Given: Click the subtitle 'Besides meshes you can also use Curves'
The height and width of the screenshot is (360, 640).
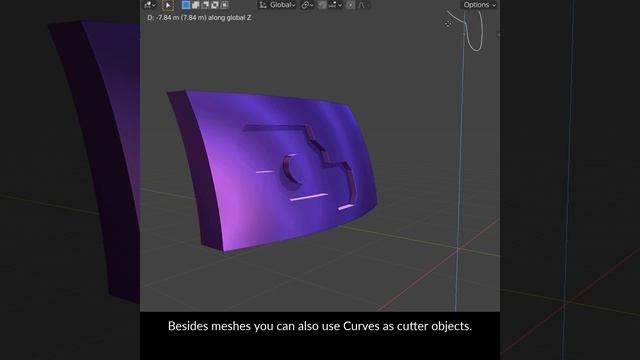Looking at the screenshot, I should [274, 326].
